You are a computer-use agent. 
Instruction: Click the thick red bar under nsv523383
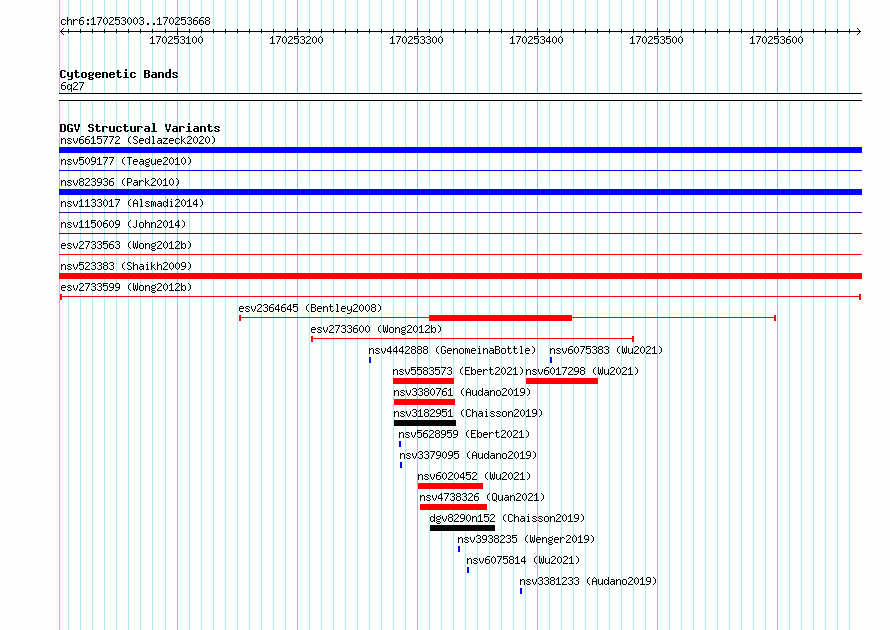pos(460,276)
